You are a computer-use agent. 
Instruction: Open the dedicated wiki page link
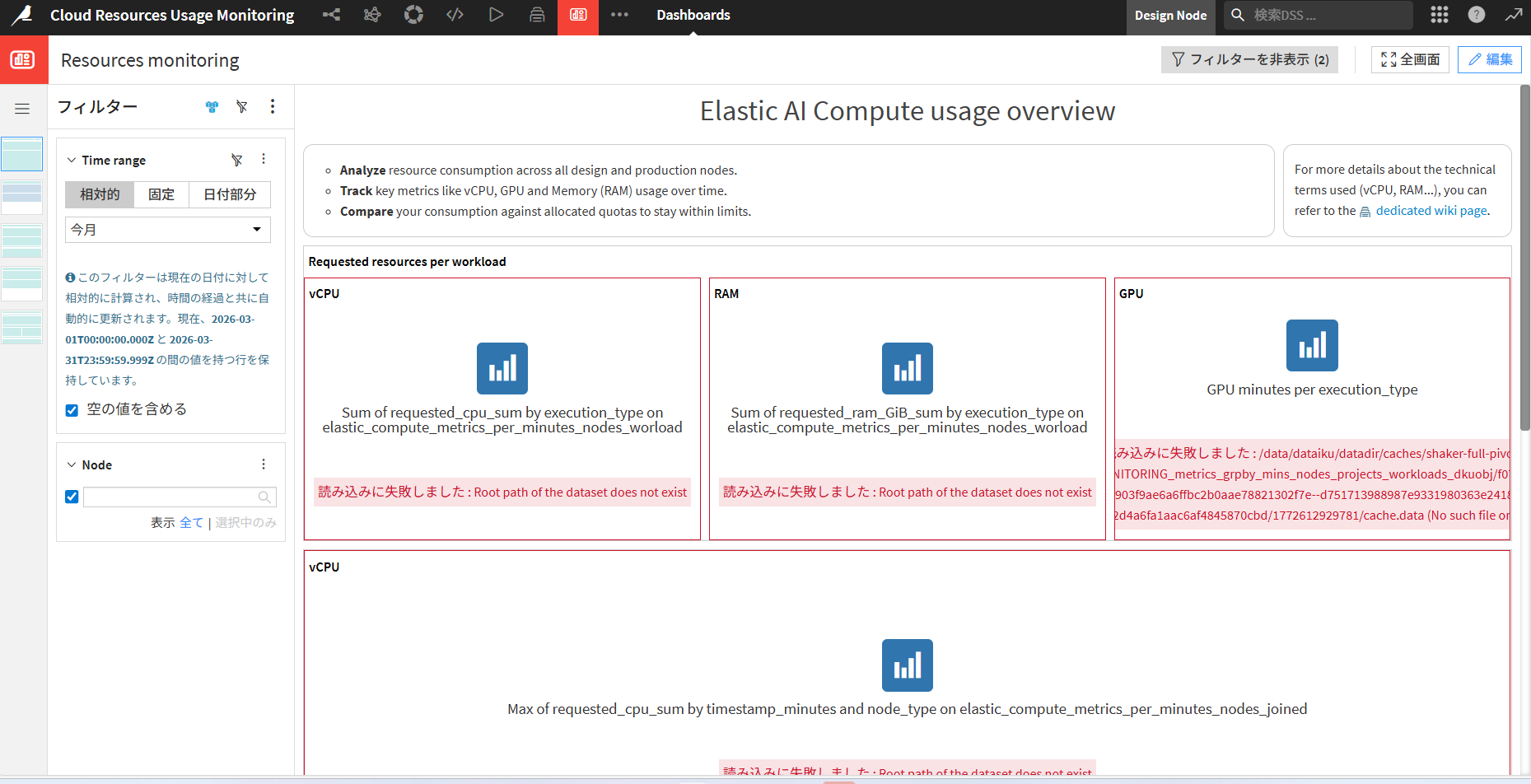click(1432, 211)
